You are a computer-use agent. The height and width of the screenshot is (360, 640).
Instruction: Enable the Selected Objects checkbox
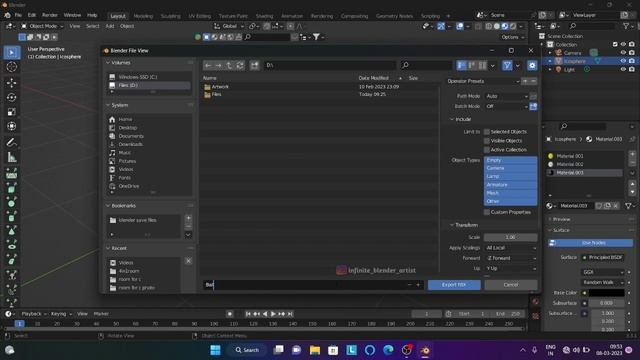click(x=487, y=132)
